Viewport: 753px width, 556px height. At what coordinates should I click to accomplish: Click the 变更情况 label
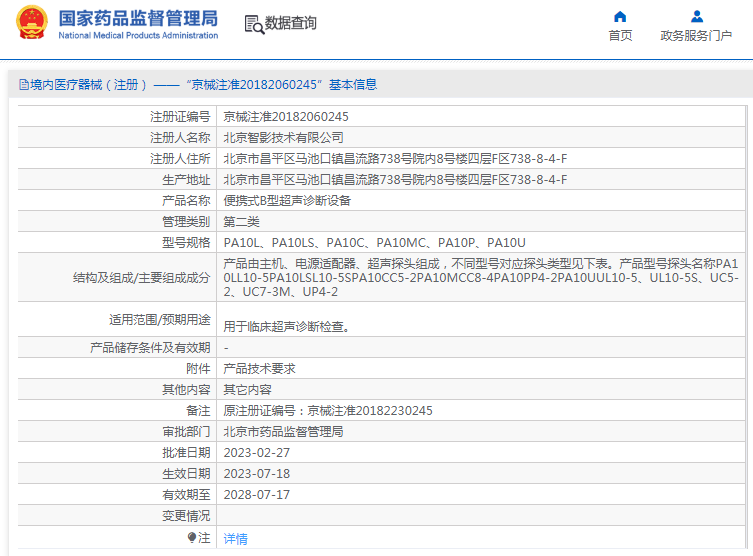(x=186, y=516)
